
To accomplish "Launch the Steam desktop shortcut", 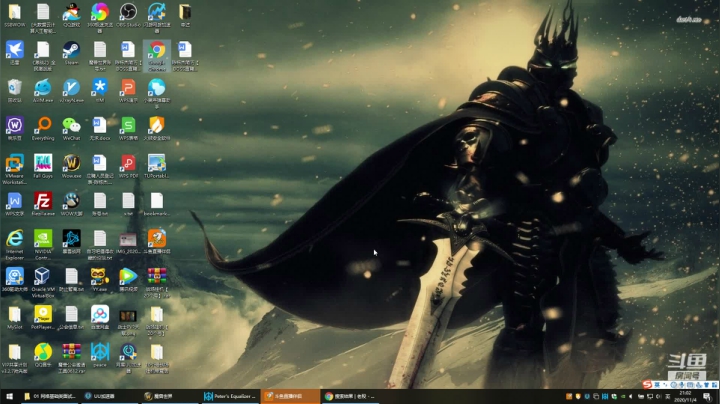I will 71,53.
